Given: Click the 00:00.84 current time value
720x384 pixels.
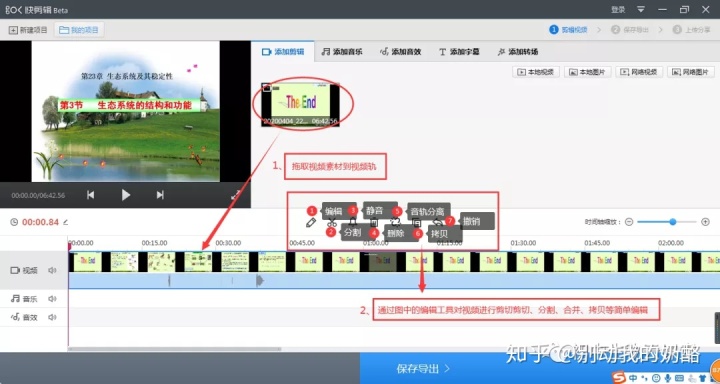Looking at the screenshot, I should (40, 222).
